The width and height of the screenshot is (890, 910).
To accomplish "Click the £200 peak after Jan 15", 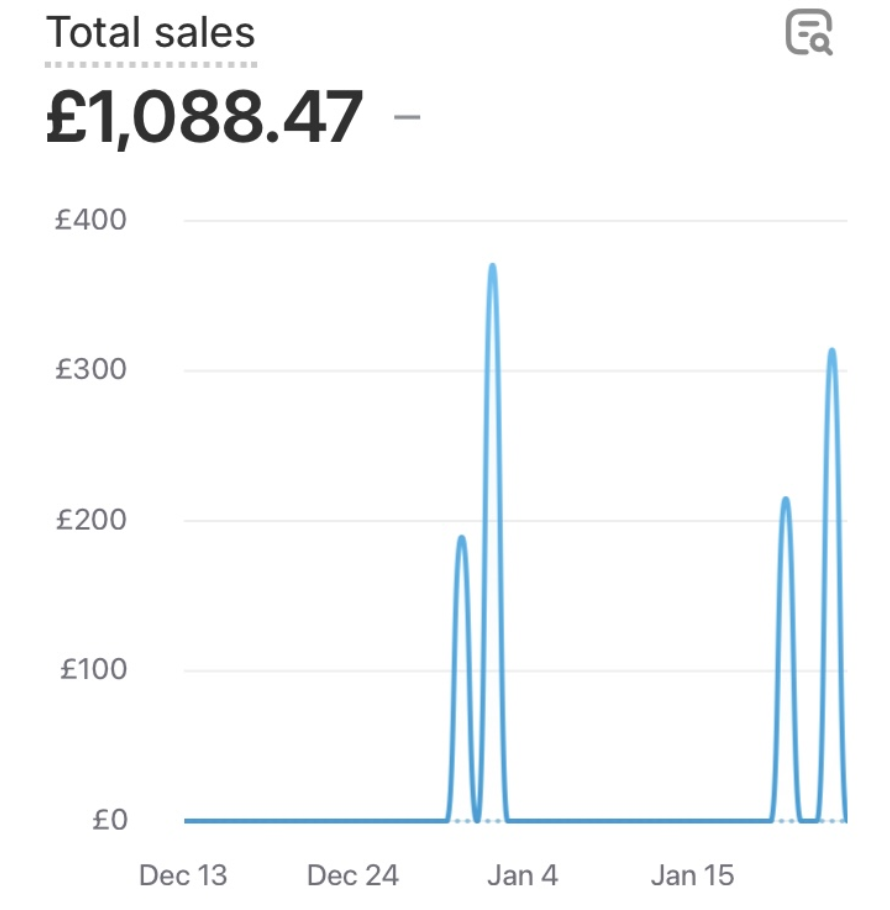I will point(786,500).
